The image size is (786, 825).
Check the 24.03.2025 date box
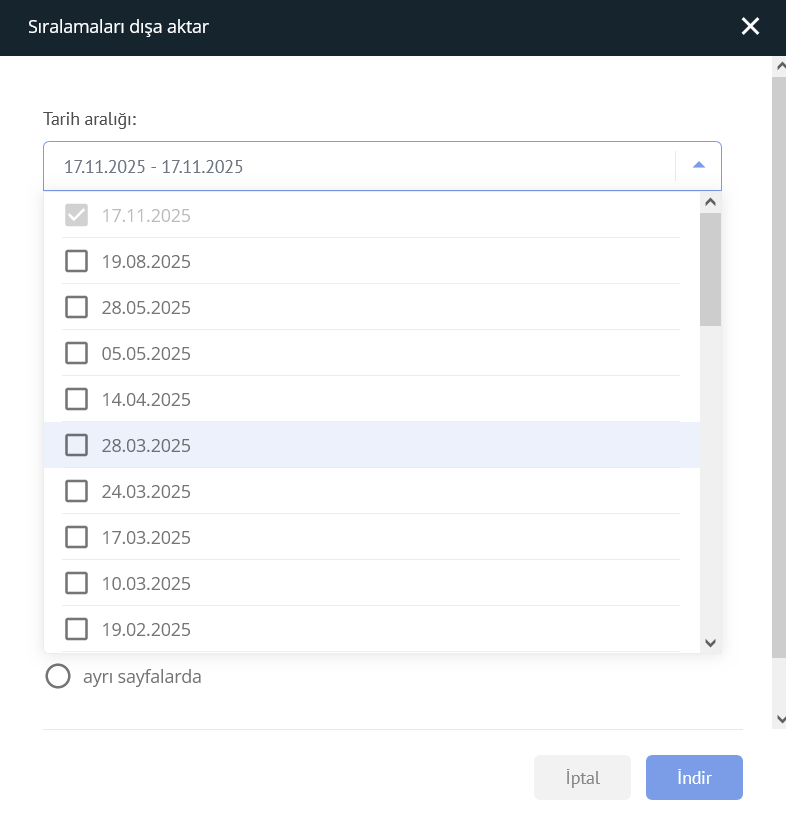coord(76,492)
